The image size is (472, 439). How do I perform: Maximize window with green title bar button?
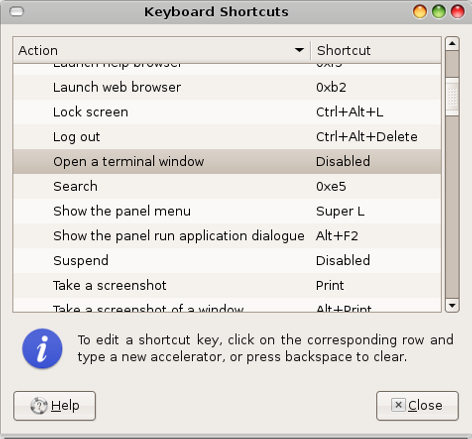point(439,11)
